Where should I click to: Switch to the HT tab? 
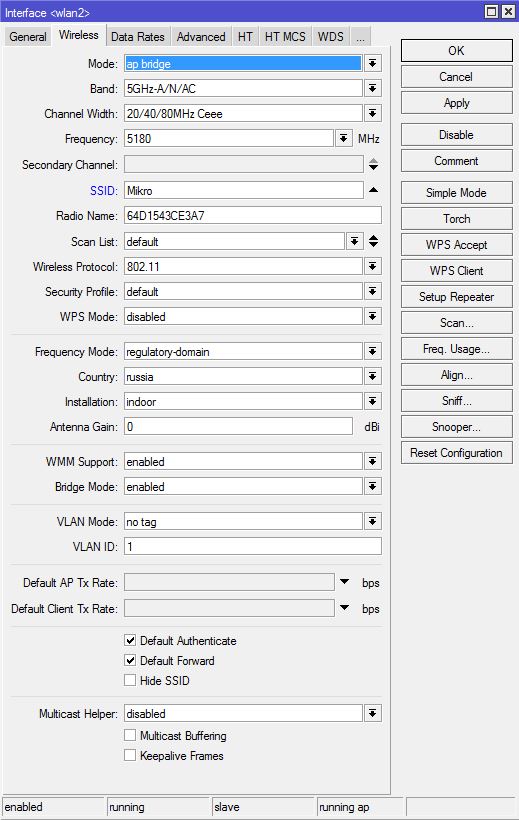pos(245,37)
